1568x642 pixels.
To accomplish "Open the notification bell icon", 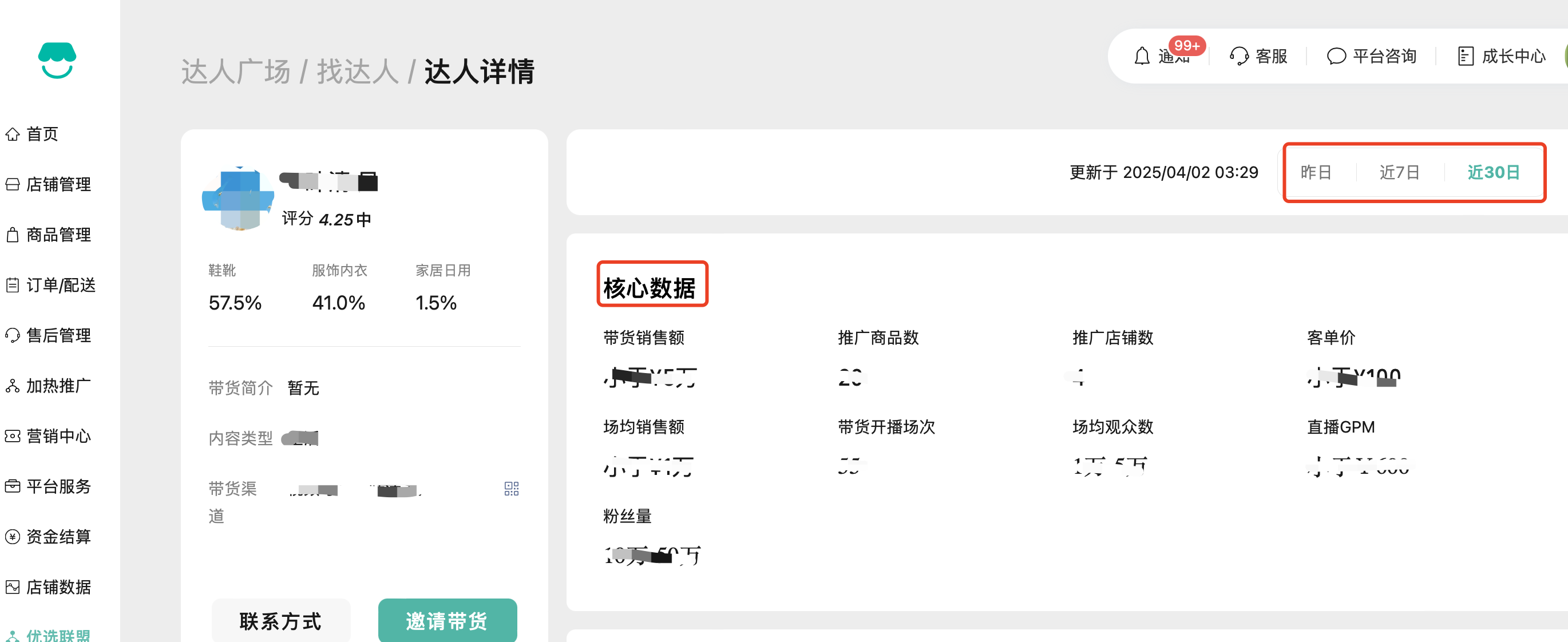I will (x=1141, y=57).
